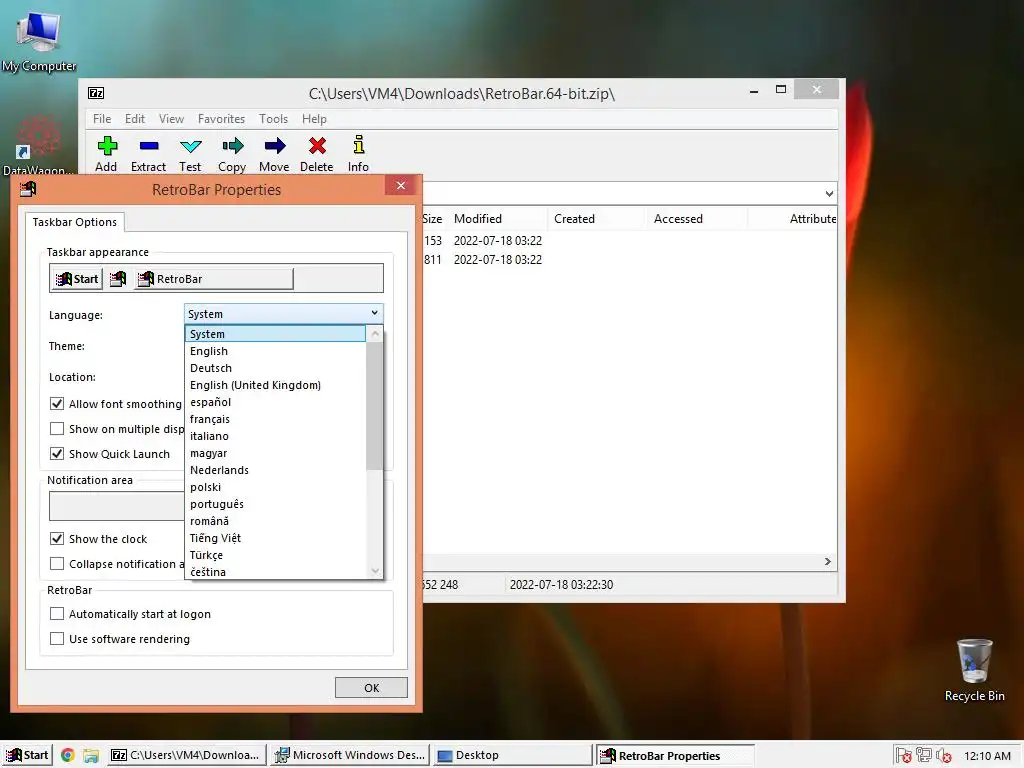Choose magyar in the language list
The image size is (1024, 768).
coord(276,453)
